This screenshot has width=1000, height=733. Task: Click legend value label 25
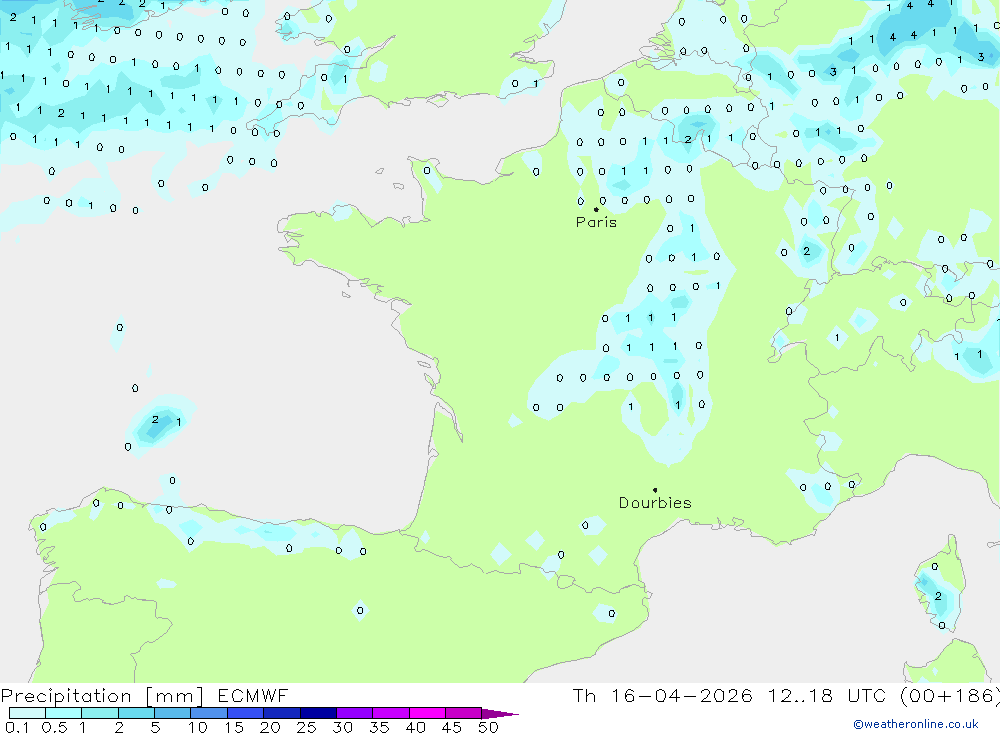tap(307, 727)
